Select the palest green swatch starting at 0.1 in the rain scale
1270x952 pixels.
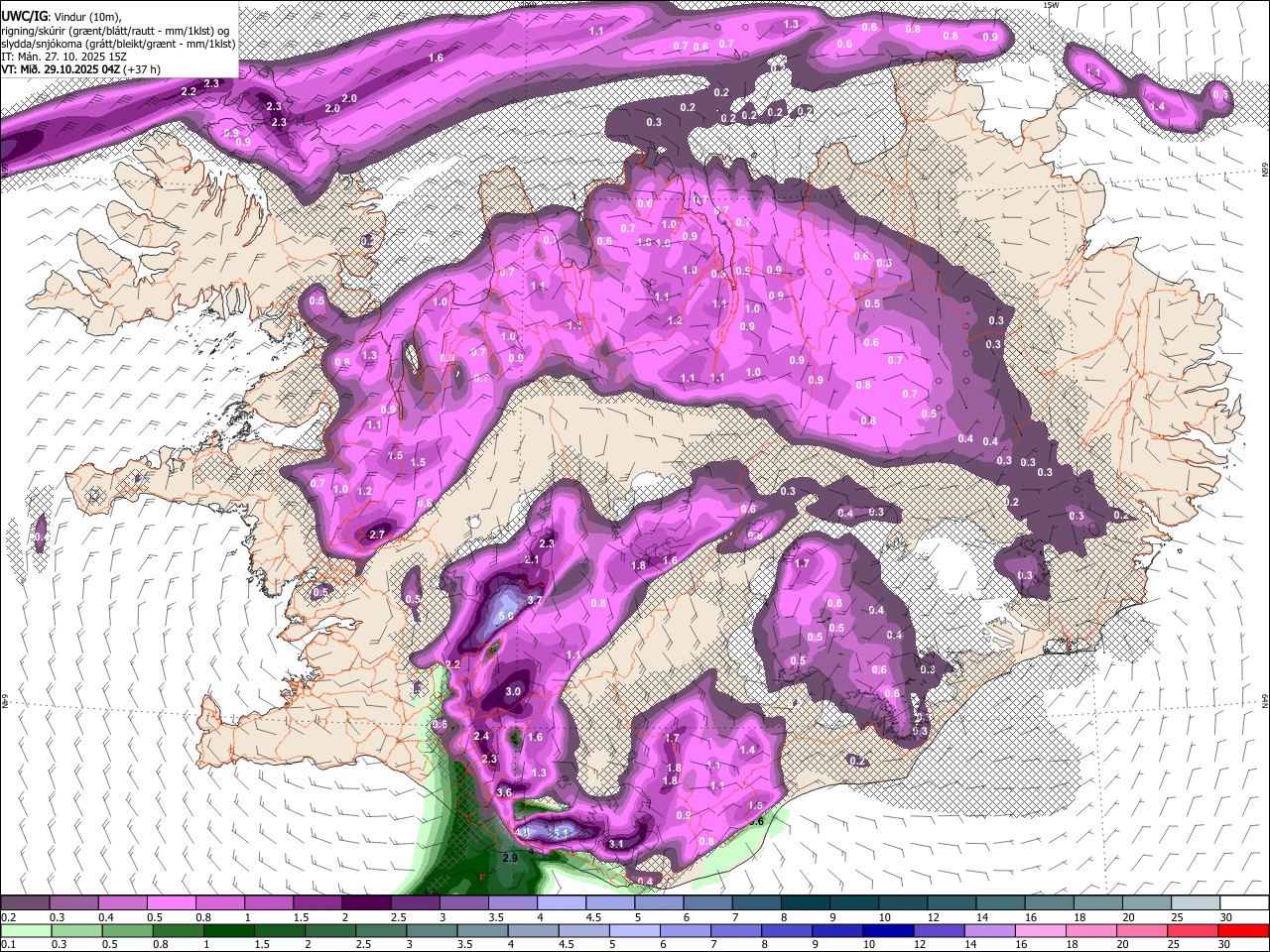pos(25,930)
